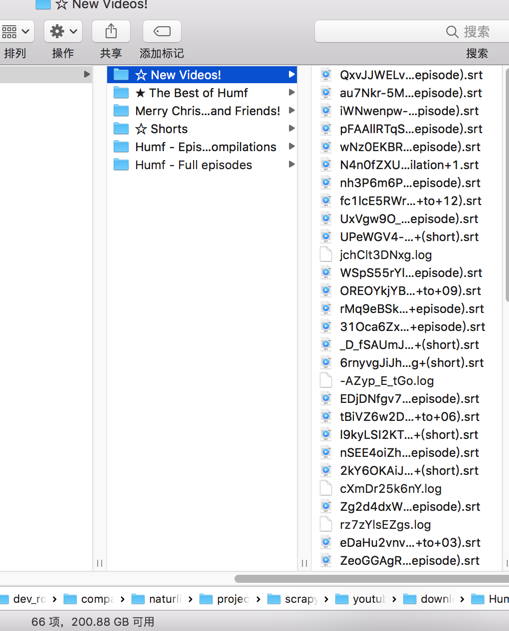This screenshot has height=631, width=509.
Task: Click the dev_ro path bar folder
Action: pyautogui.click(x=23, y=599)
